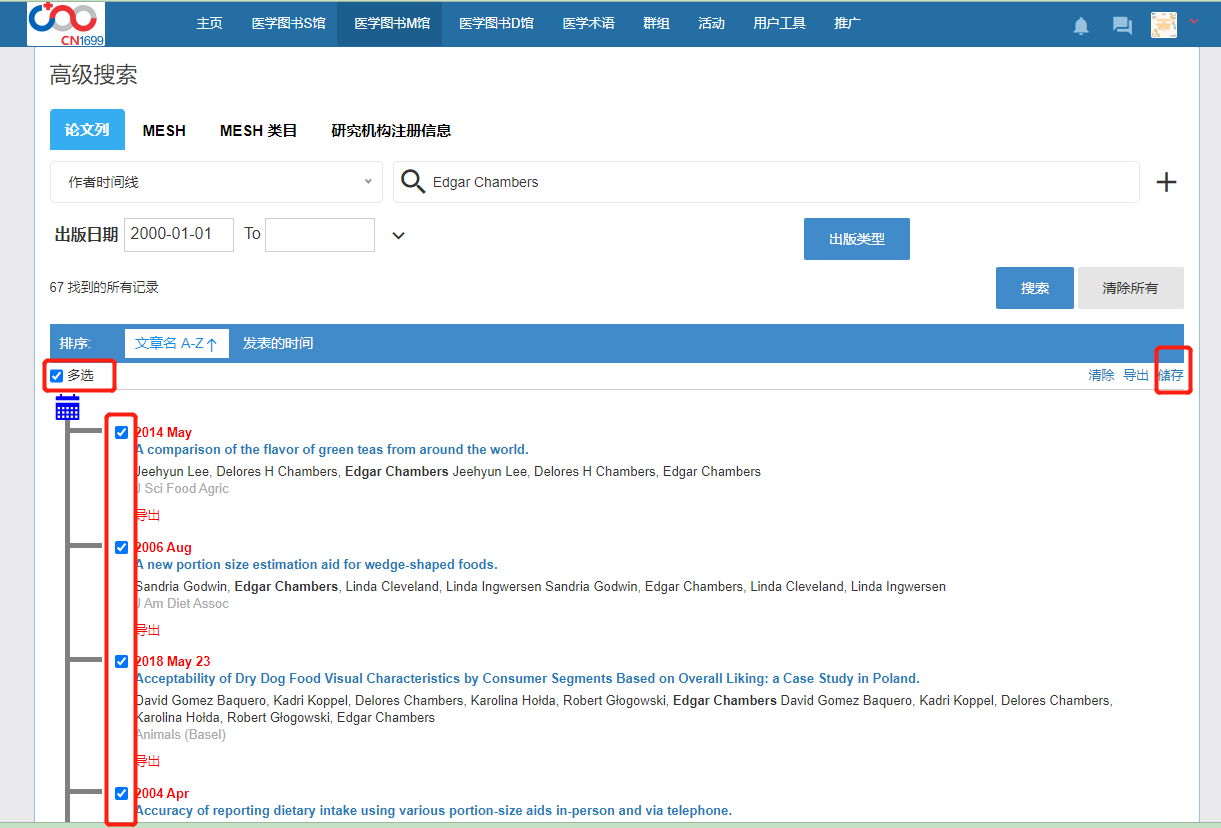Open the chat messages icon
The image size is (1221, 828).
[1122, 26]
